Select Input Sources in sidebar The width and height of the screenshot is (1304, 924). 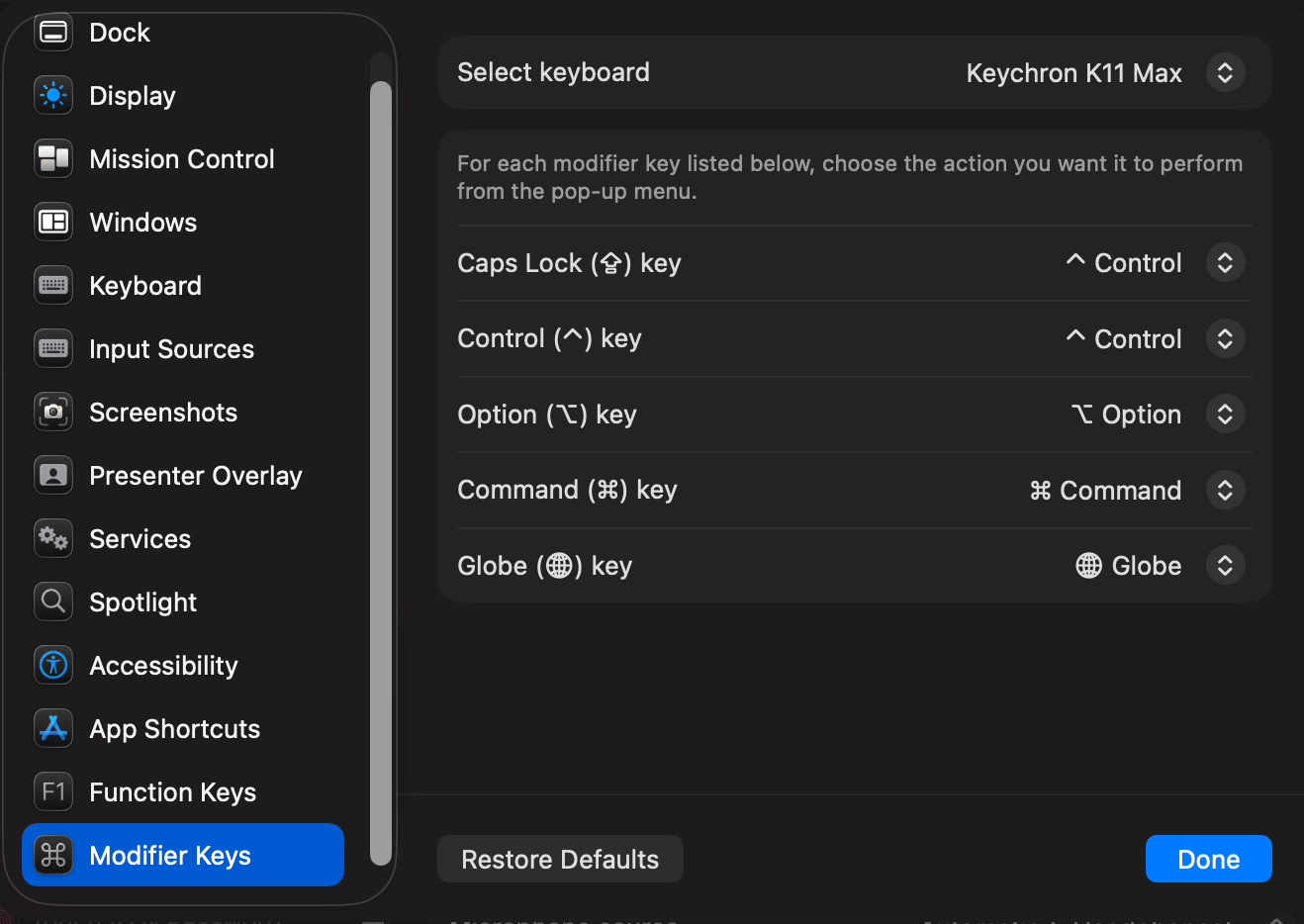[x=183, y=349]
